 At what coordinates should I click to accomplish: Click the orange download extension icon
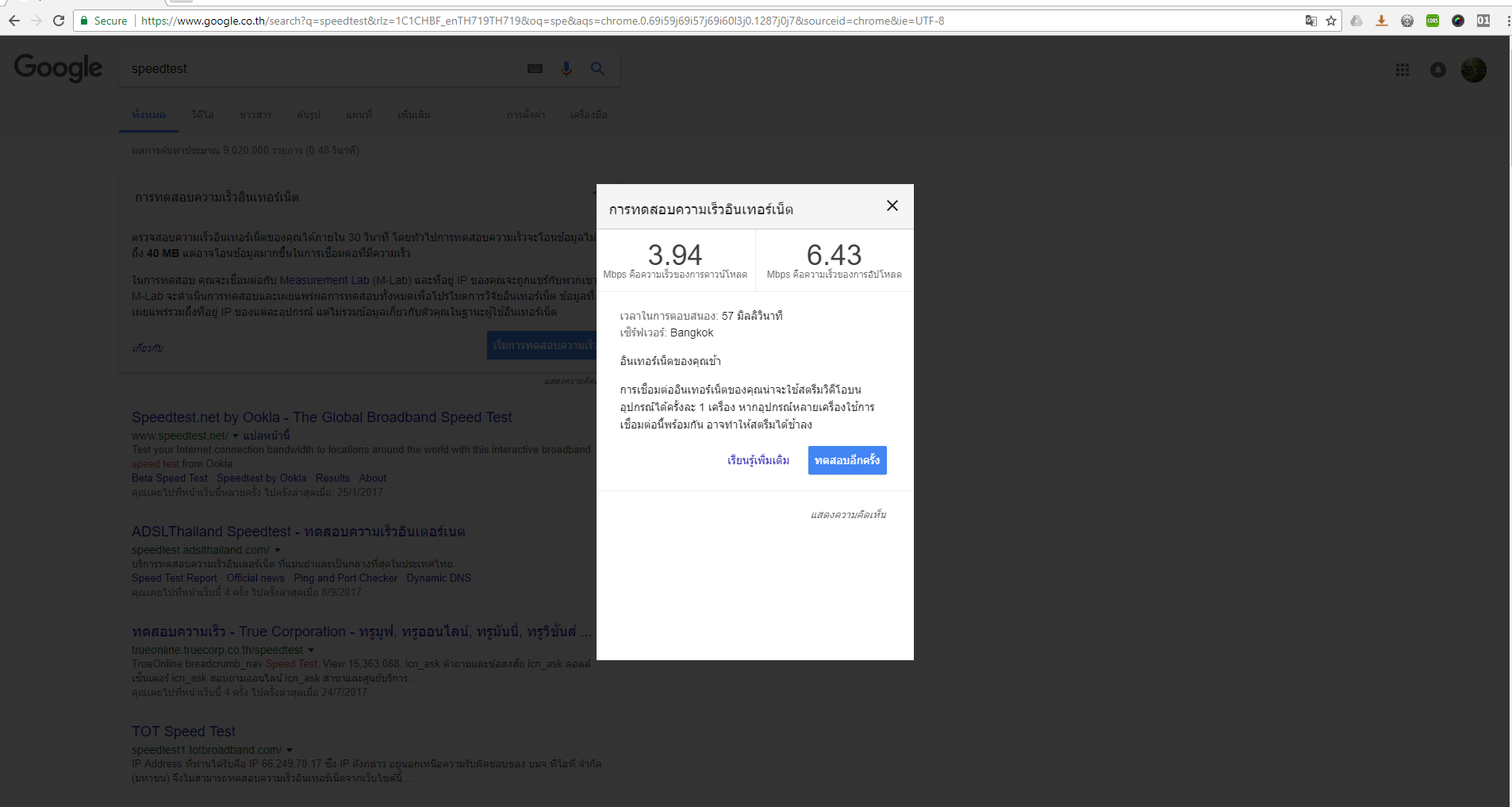(x=1382, y=21)
